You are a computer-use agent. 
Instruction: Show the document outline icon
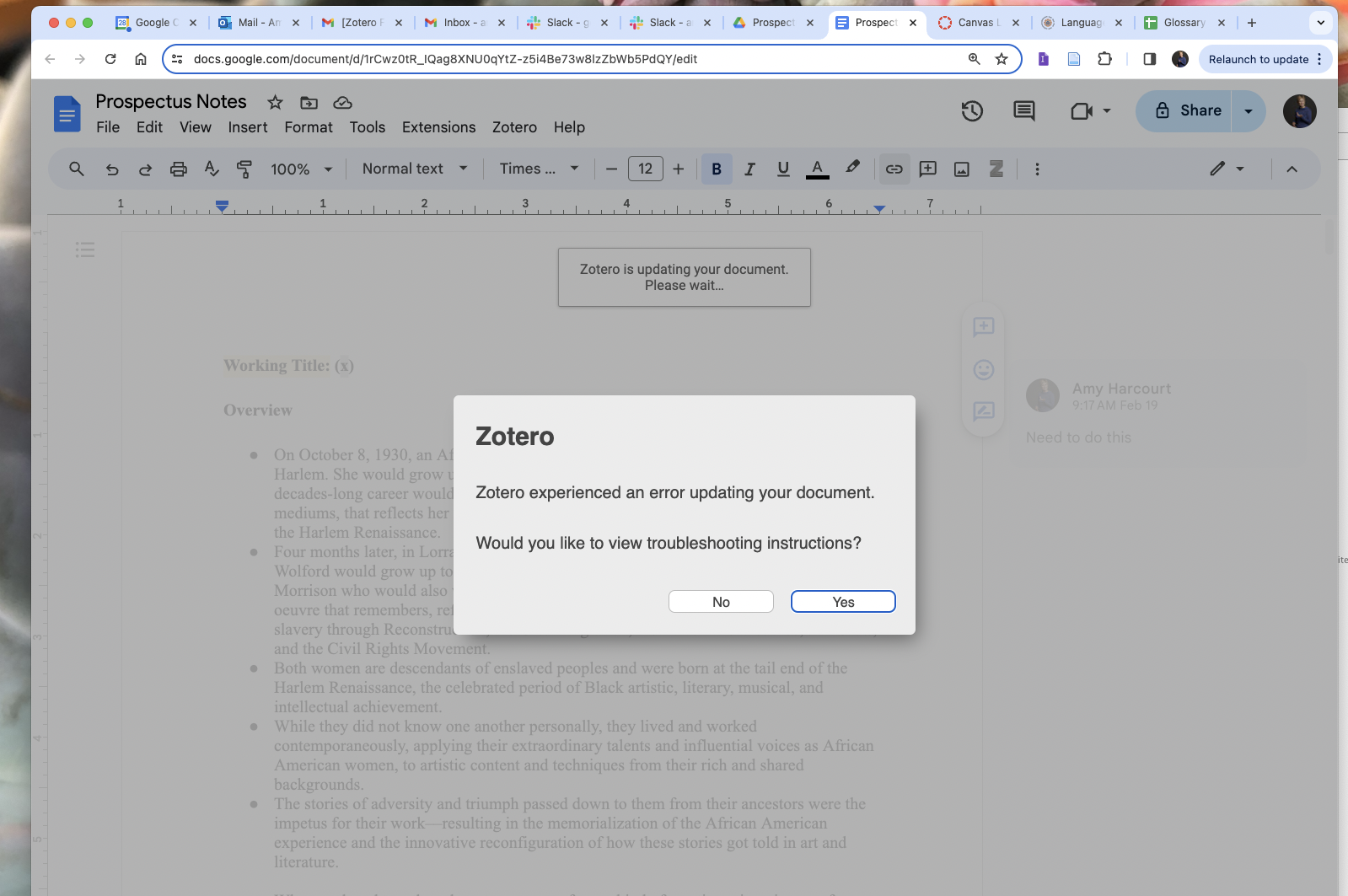(x=85, y=249)
